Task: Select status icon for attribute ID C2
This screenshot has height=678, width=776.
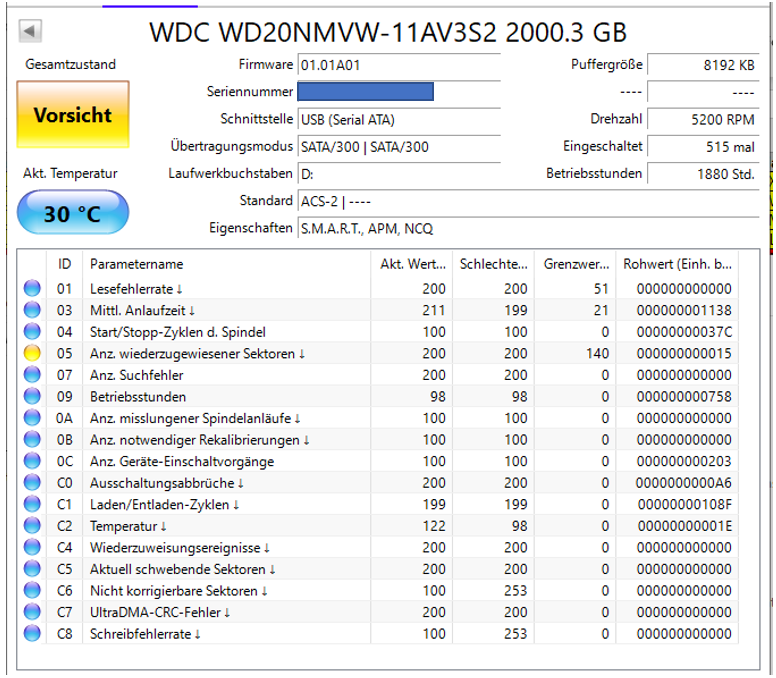Action: point(32,526)
